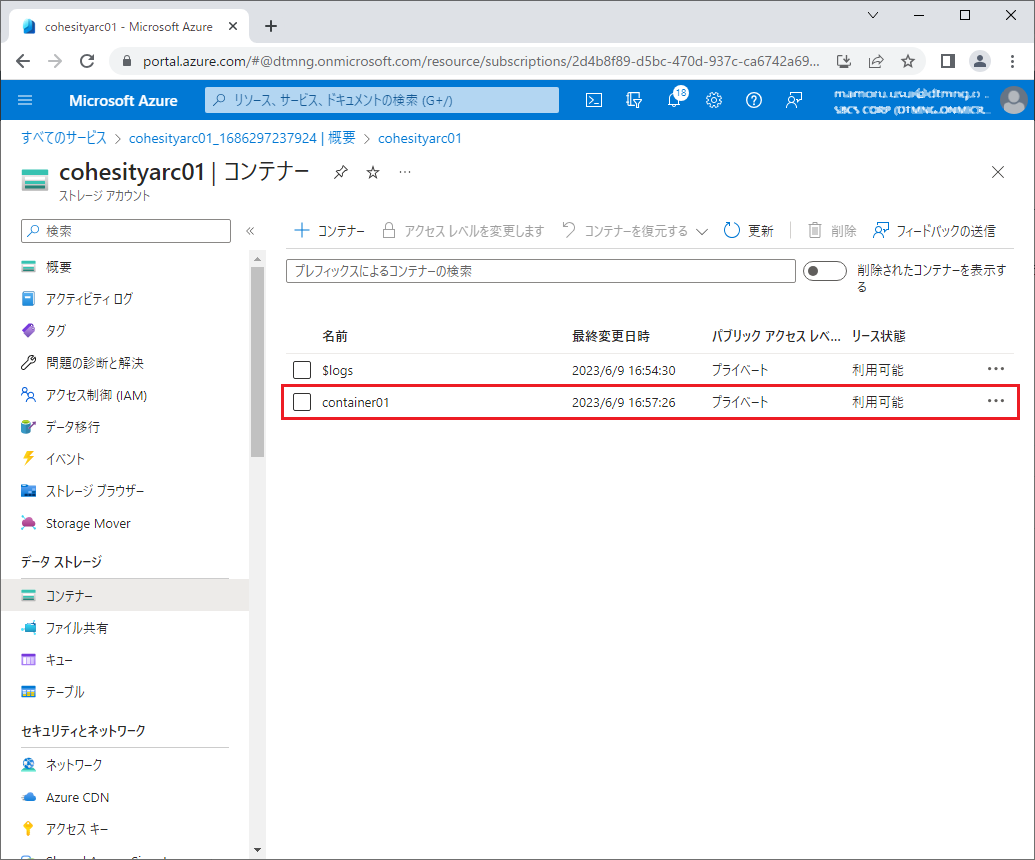Refresh the list with 更新

[x=749, y=230]
